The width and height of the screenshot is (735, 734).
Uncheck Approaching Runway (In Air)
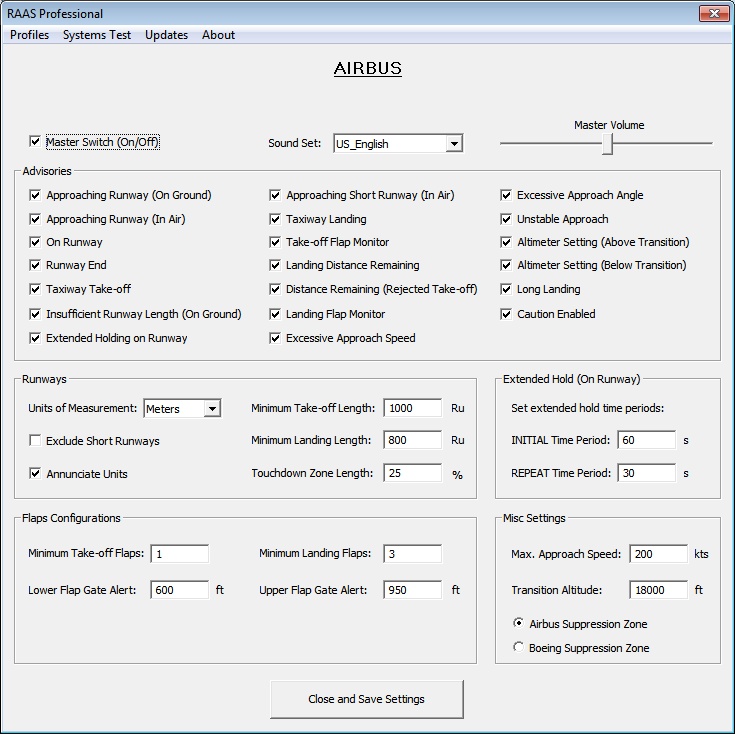pos(35,219)
